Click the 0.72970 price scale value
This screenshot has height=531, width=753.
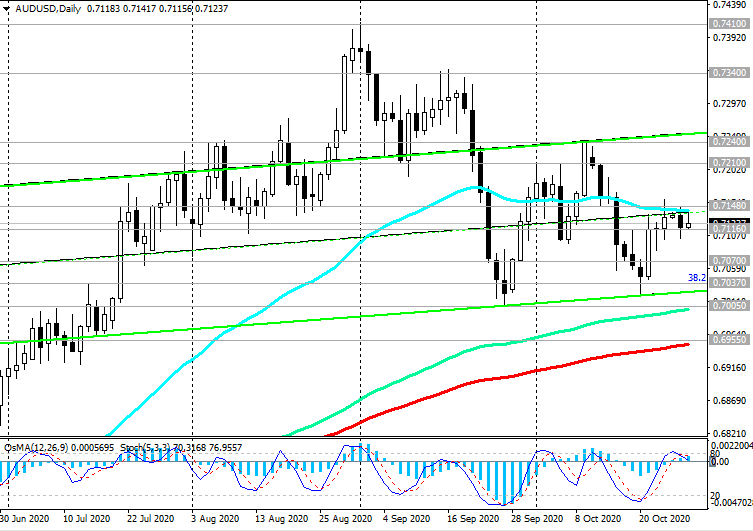coord(729,104)
